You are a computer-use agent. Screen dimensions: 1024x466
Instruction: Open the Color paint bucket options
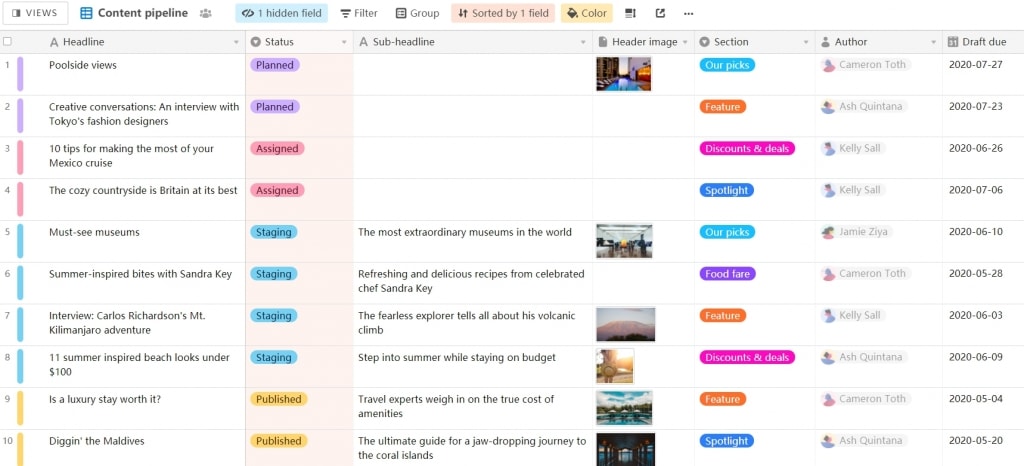tap(586, 14)
